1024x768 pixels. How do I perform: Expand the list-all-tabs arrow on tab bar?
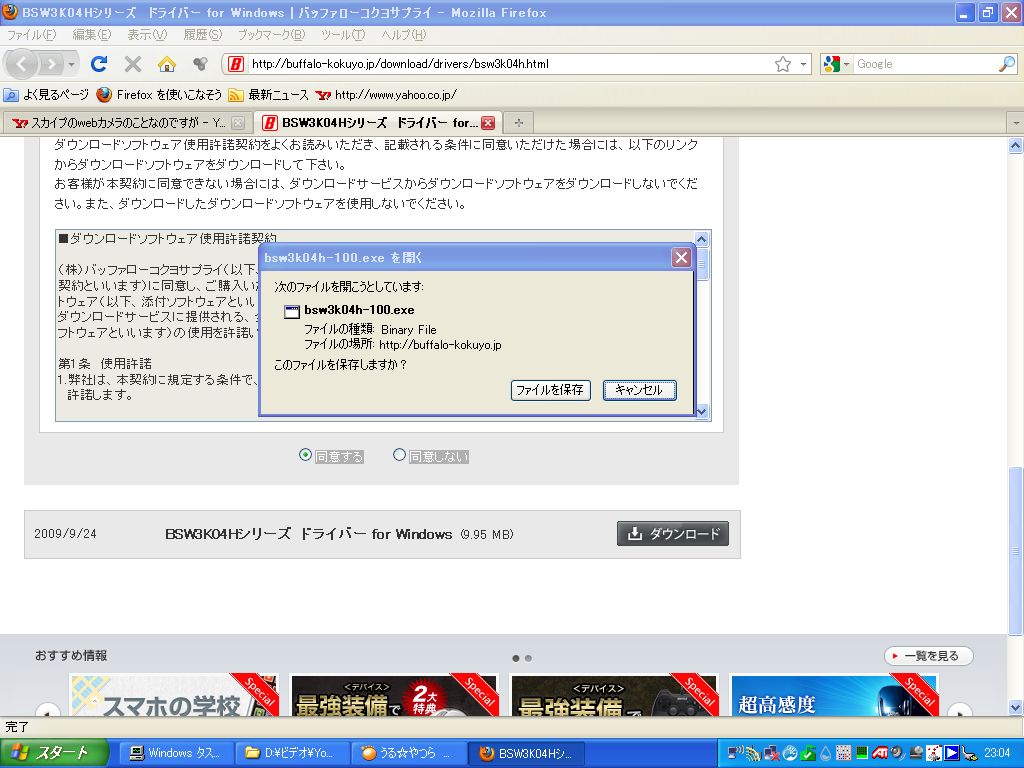[1016, 122]
